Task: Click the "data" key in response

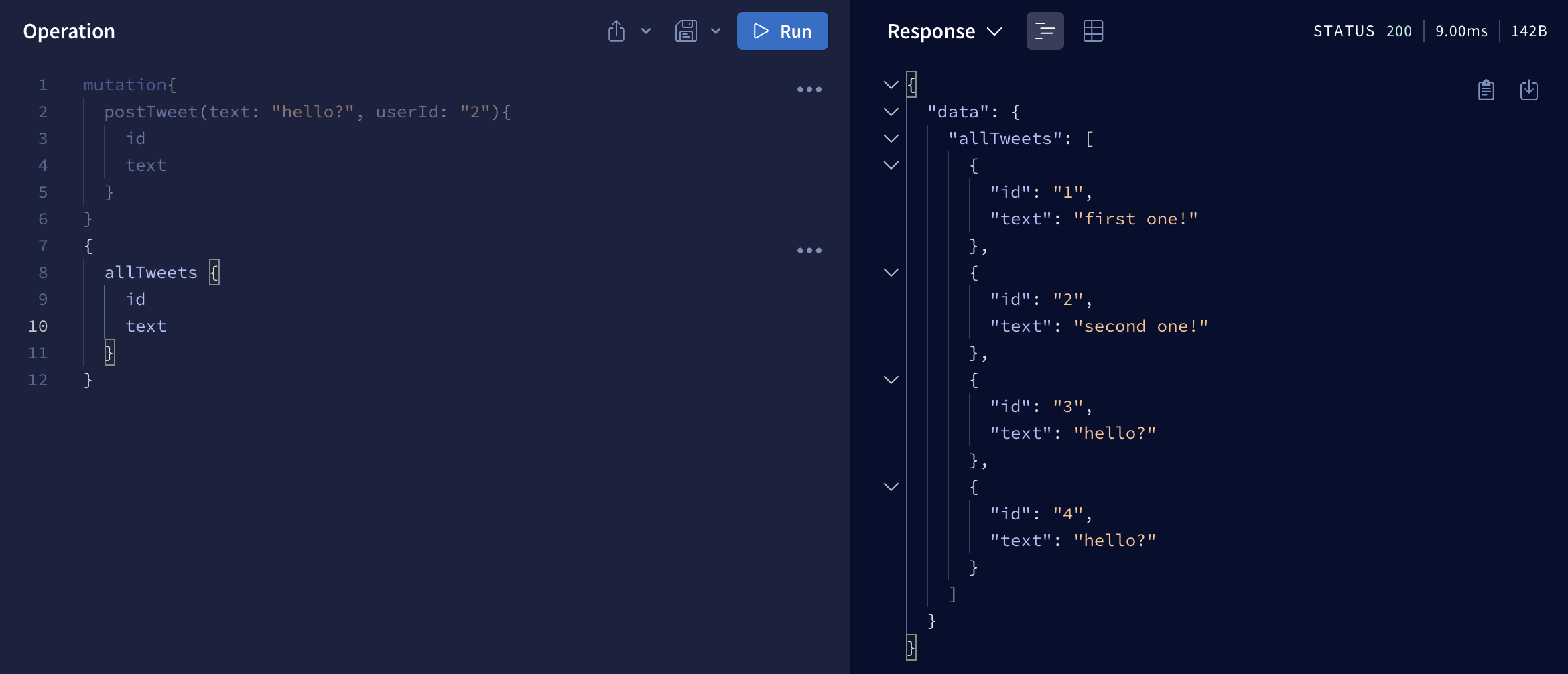Action: point(958,112)
